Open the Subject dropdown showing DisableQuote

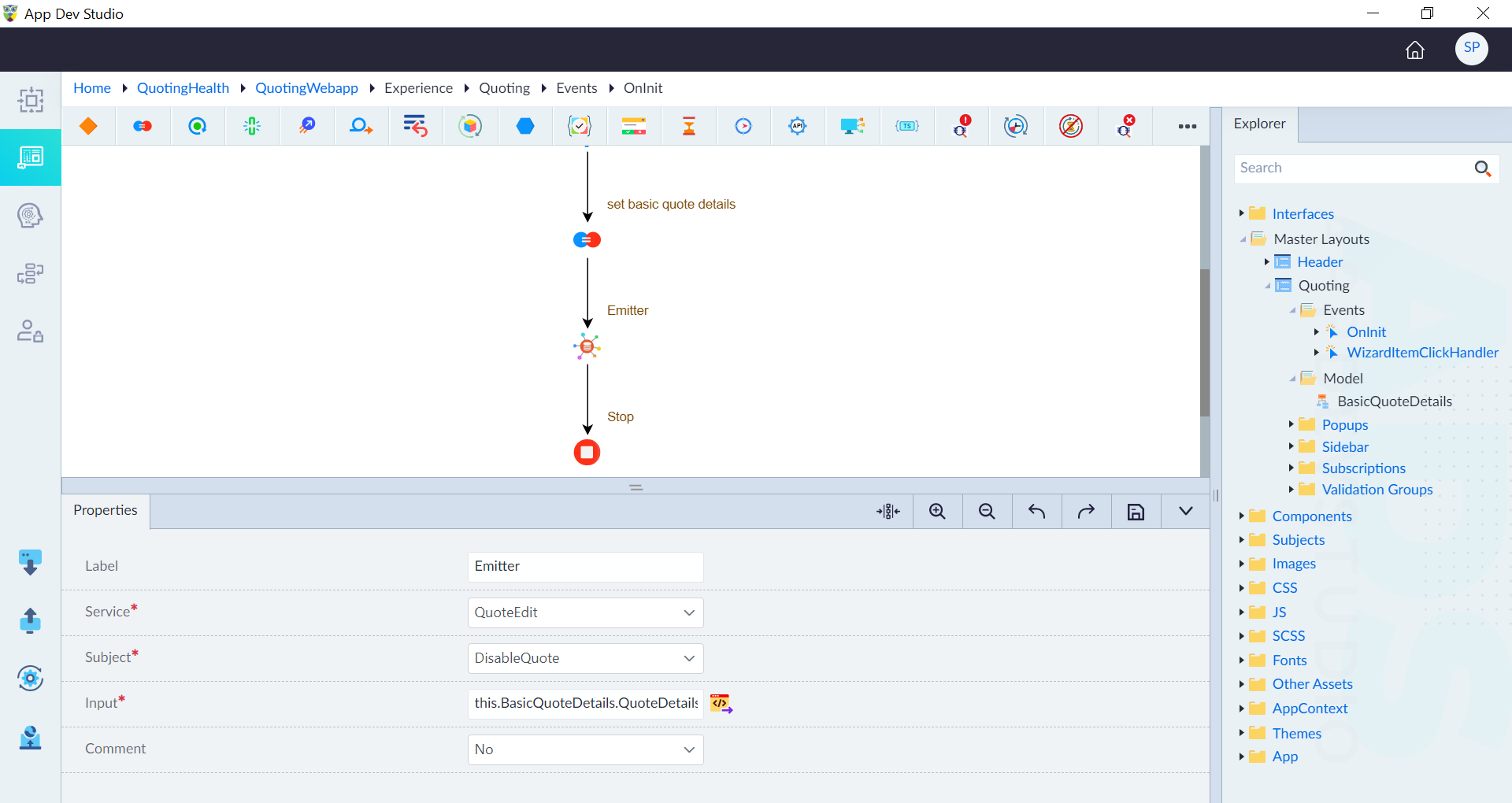click(x=585, y=658)
